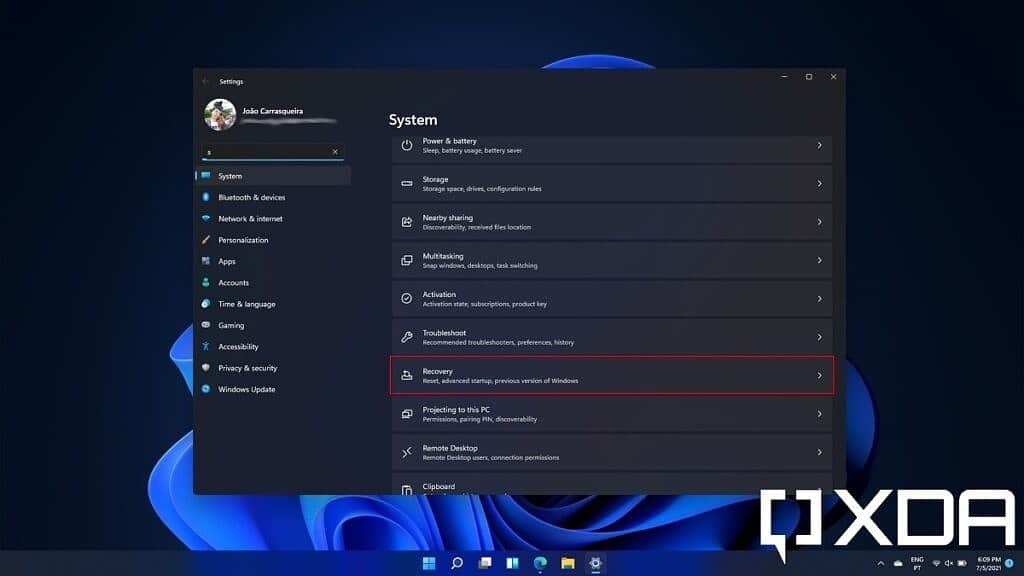
Task: Expand the Activation chevron
Action: tap(820, 298)
